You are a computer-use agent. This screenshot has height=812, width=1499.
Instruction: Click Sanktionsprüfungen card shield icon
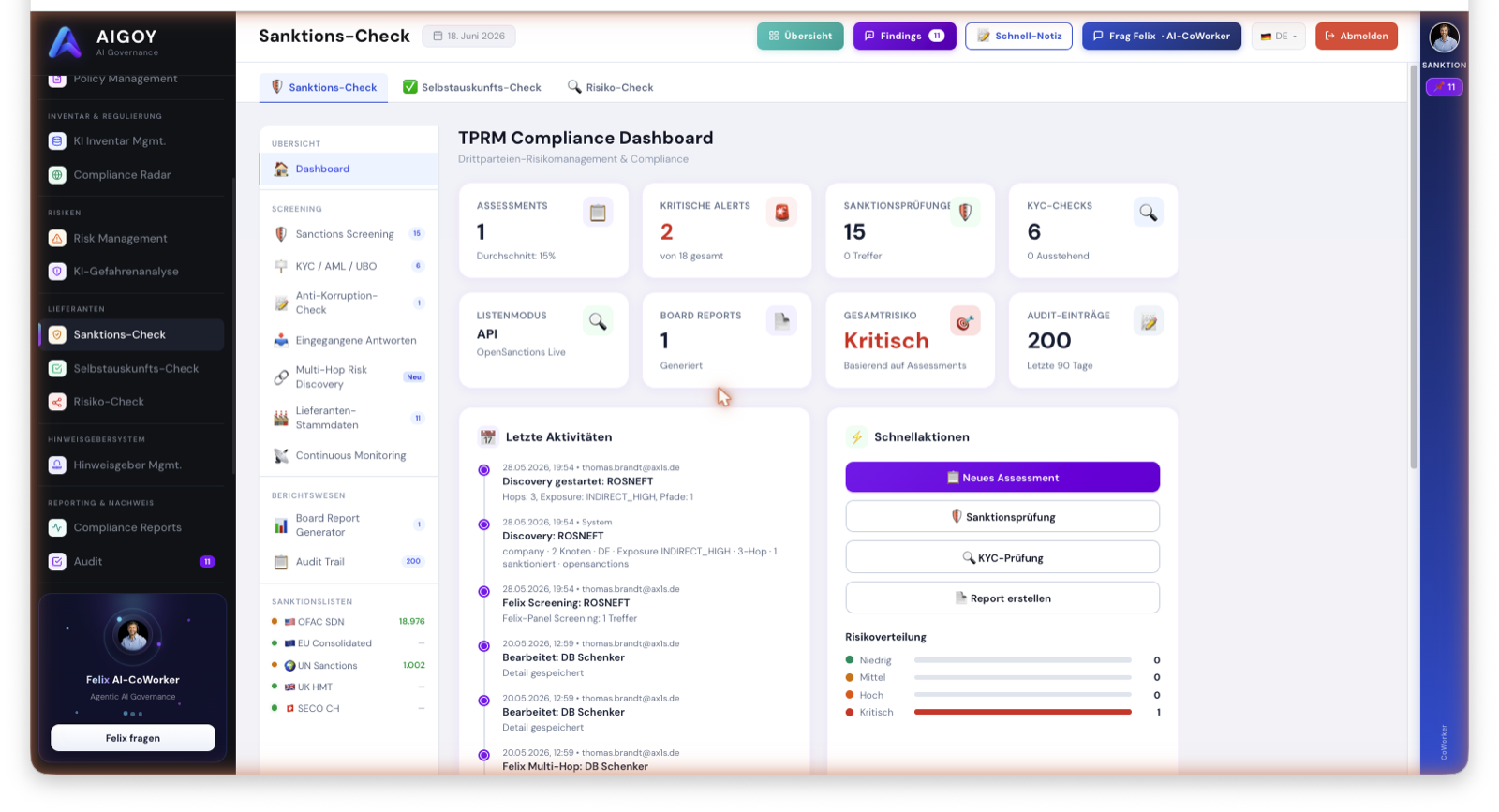tap(965, 213)
